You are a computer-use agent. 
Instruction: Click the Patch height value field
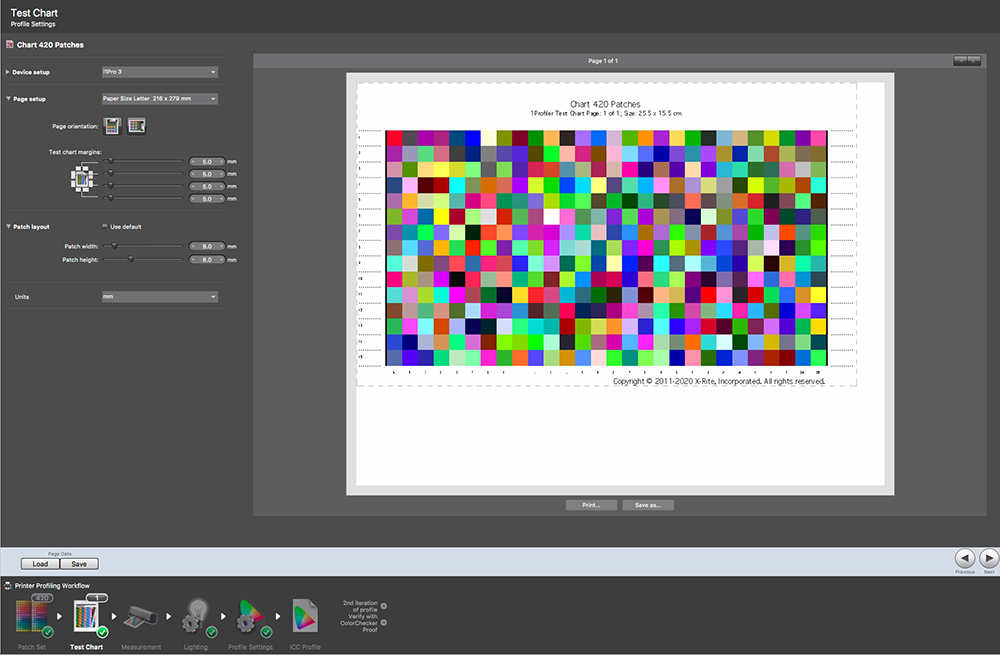tap(207, 259)
